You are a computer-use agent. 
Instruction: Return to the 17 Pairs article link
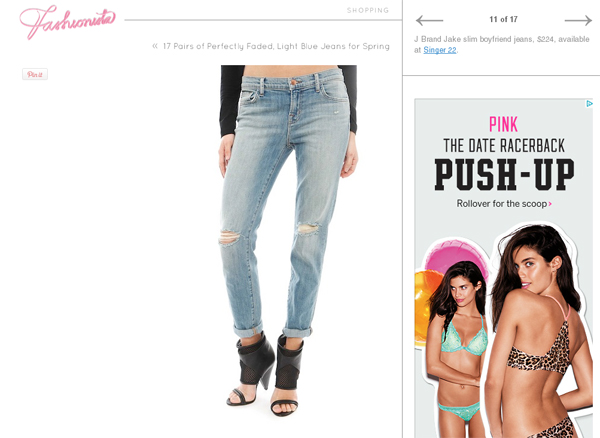[x=276, y=46]
